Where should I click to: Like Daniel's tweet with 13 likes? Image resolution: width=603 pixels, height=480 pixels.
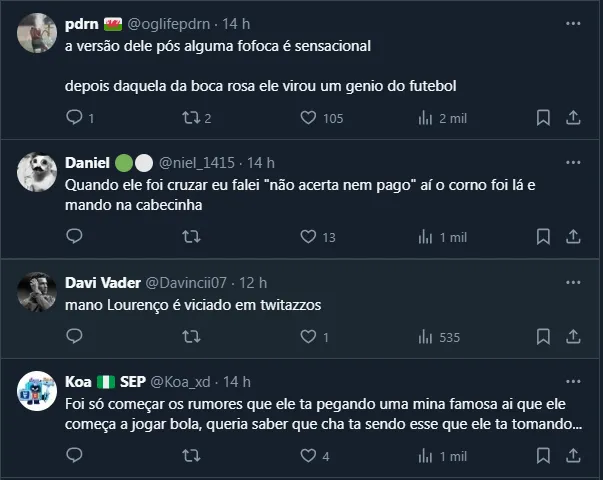(309, 237)
